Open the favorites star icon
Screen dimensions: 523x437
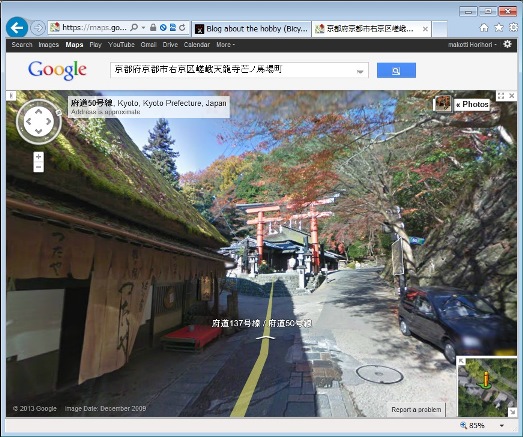click(499, 28)
